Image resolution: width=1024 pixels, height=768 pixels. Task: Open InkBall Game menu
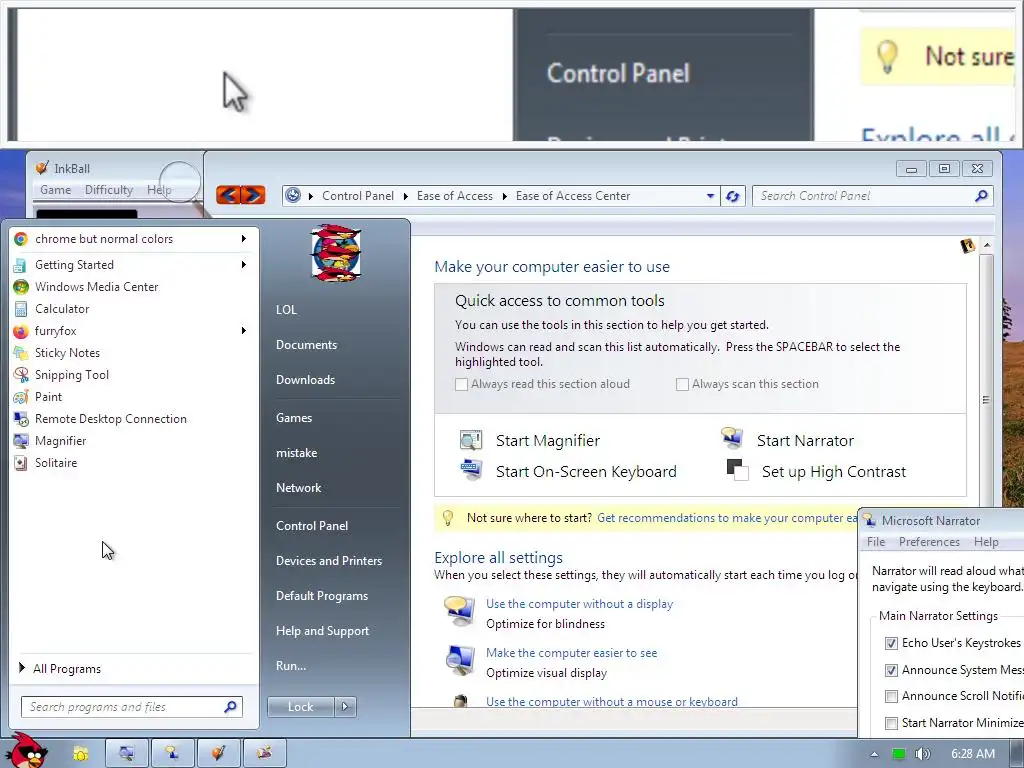coord(56,190)
